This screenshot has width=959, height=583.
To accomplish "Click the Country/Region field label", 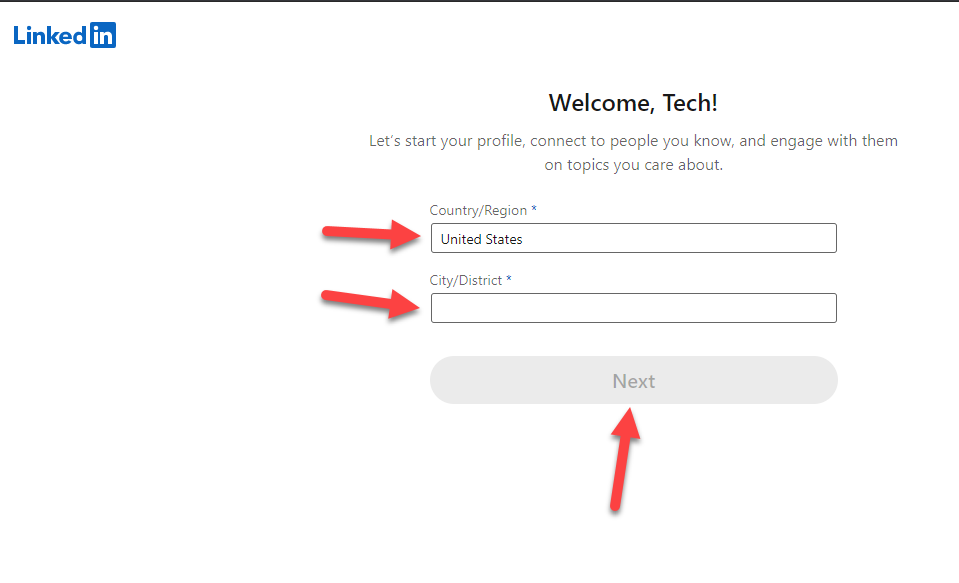I will pyautogui.click(x=478, y=210).
